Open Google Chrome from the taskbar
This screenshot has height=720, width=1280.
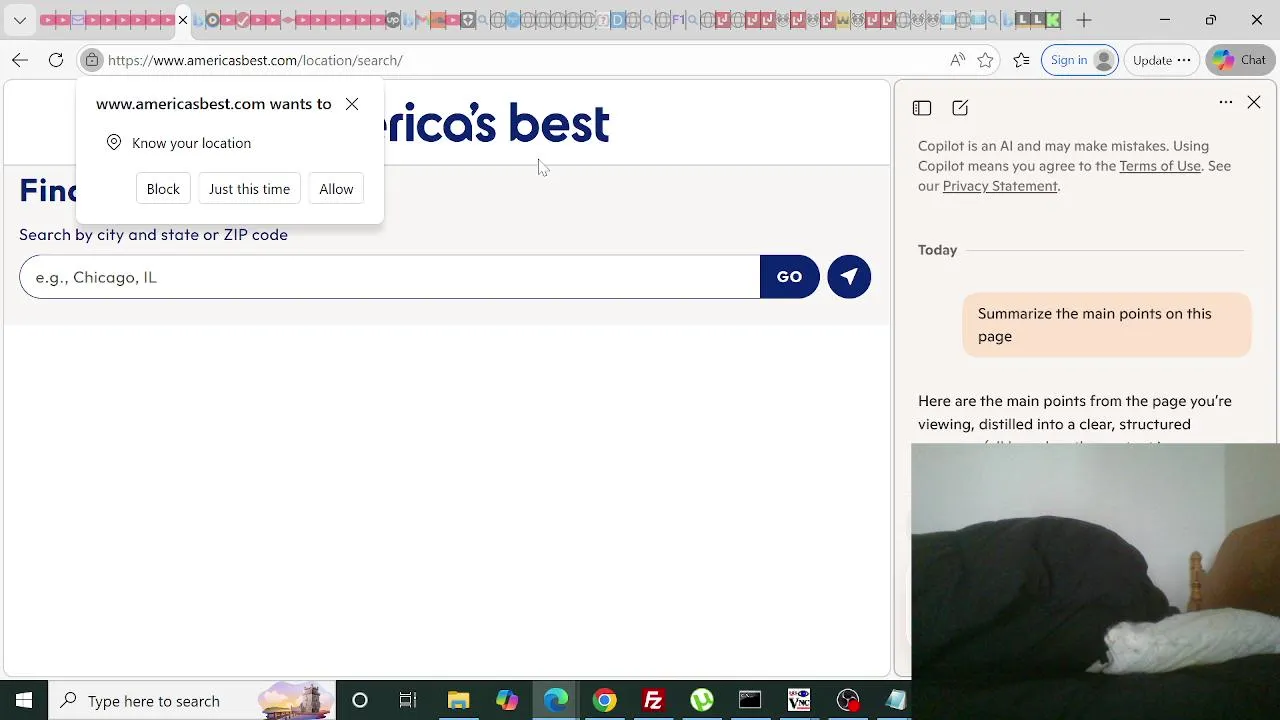click(x=604, y=701)
